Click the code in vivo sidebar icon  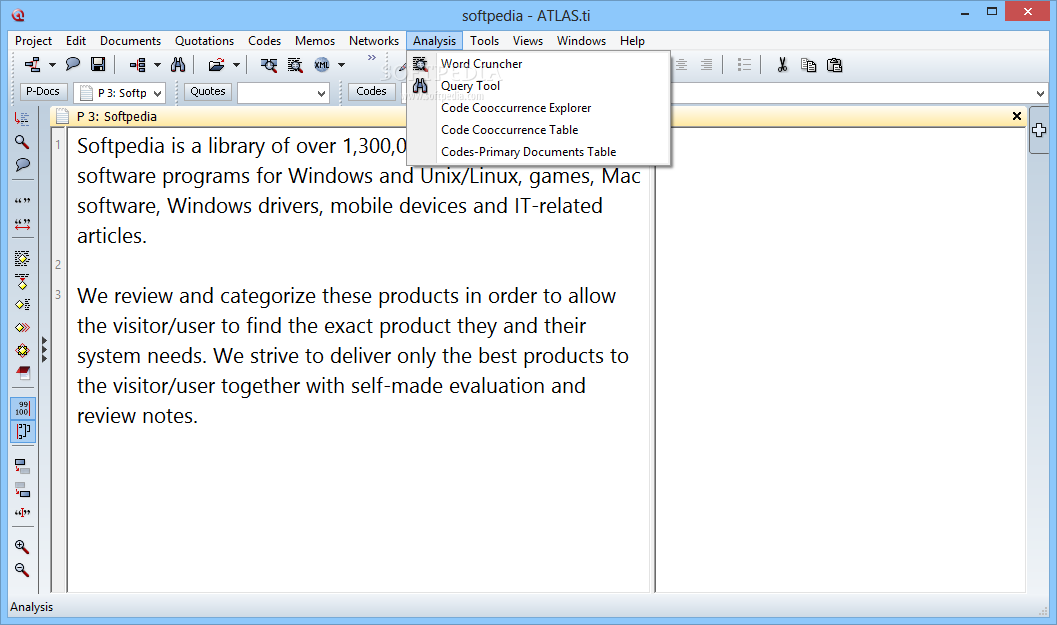pyautogui.click(x=22, y=281)
